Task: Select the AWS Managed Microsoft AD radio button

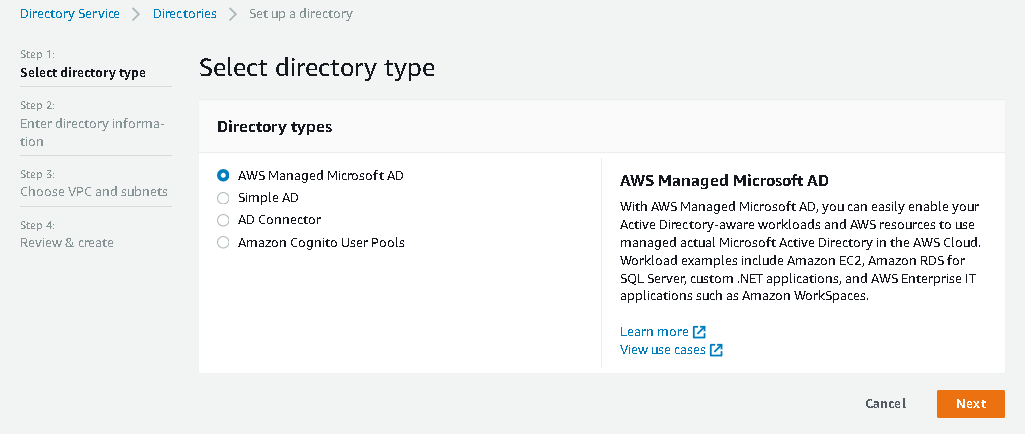Action: (223, 176)
